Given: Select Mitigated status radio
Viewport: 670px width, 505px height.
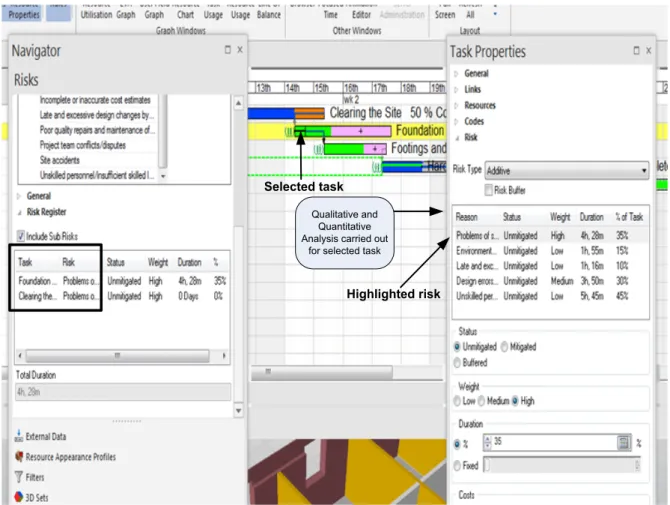Looking at the screenshot, I should [504, 346].
